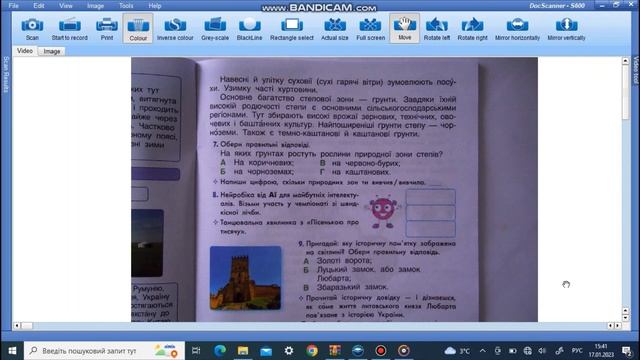This screenshot has width=640, height=360.
Task: Switch to the Video tab
Action: click(25, 51)
